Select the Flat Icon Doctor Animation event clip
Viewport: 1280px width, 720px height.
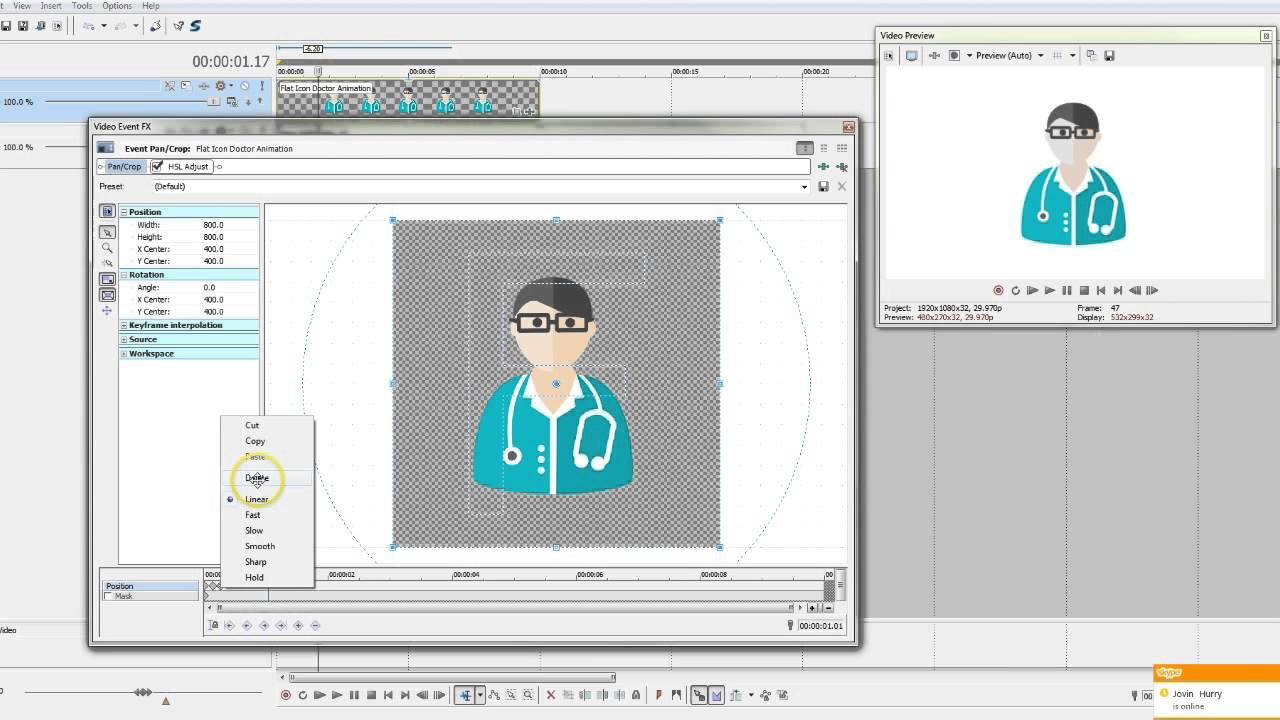tap(407, 99)
